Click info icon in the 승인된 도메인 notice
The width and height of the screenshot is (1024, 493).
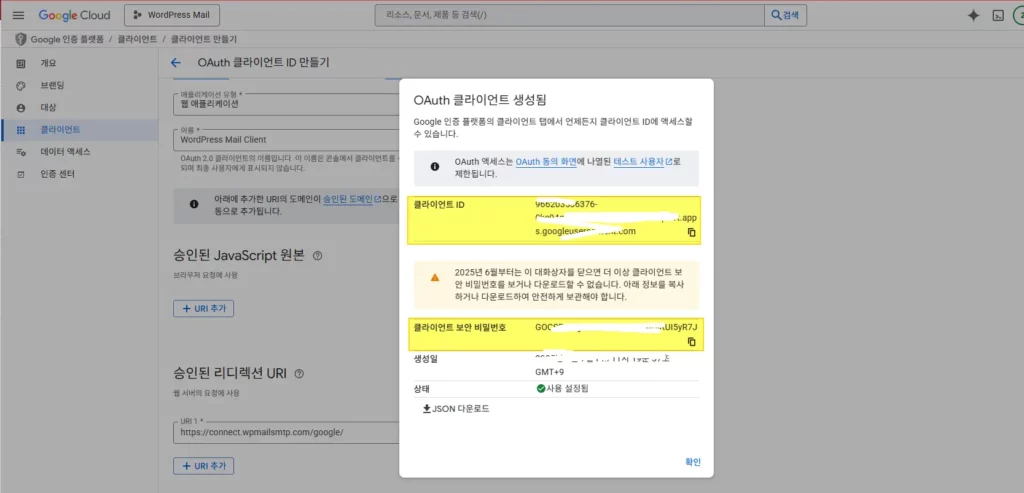pyautogui.click(x=194, y=204)
